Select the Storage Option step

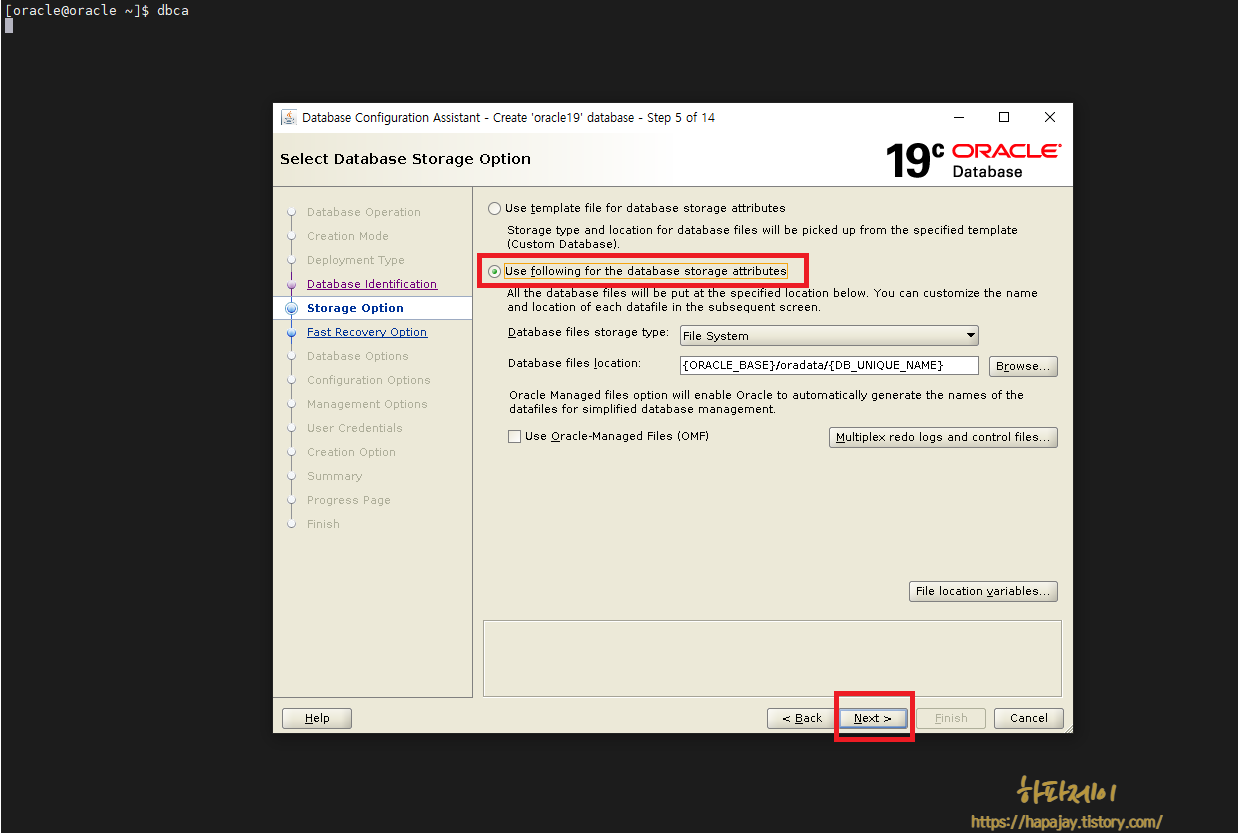point(355,308)
